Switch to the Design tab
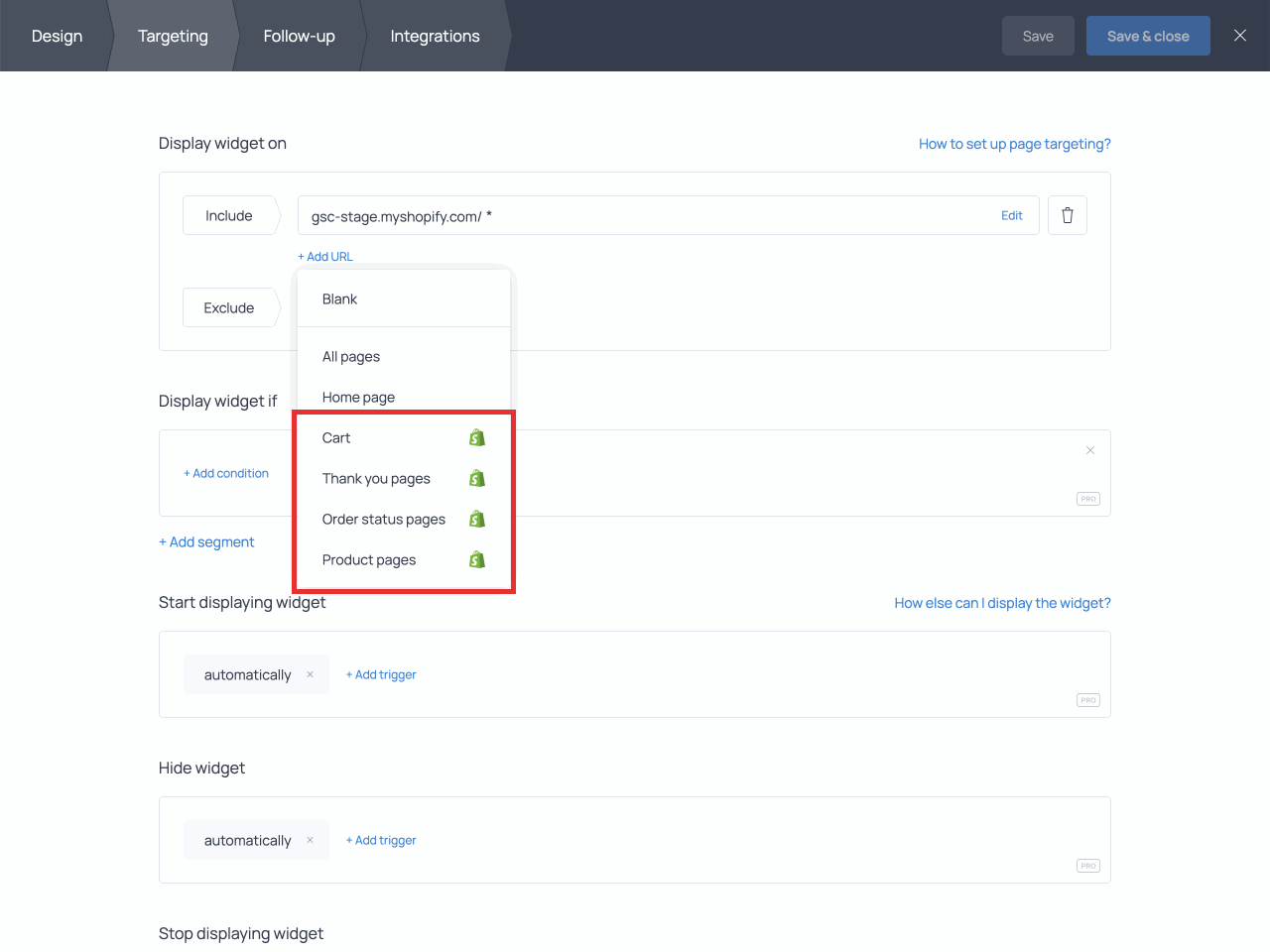The height and width of the screenshot is (952, 1270). 57,36
